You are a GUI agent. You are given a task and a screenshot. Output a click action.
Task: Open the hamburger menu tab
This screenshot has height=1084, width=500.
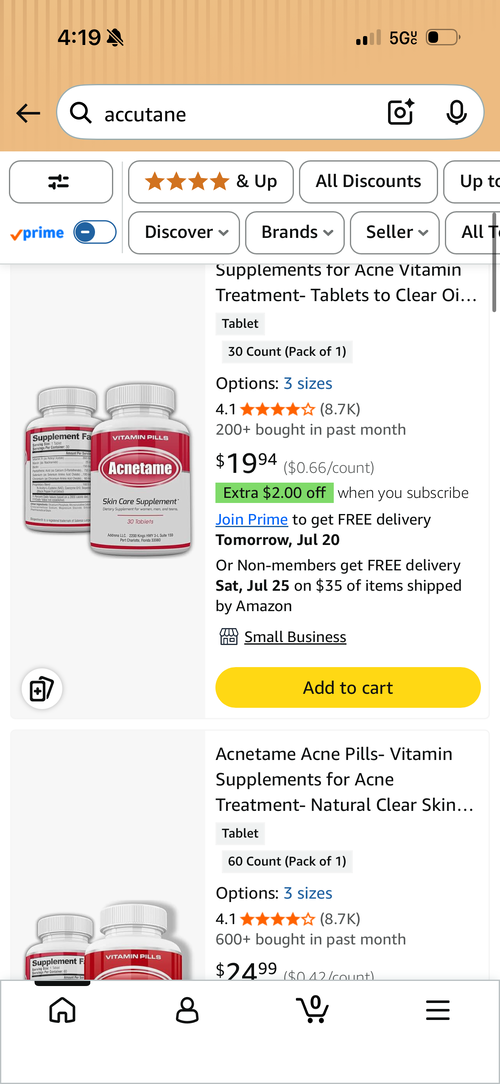pos(438,1010)
